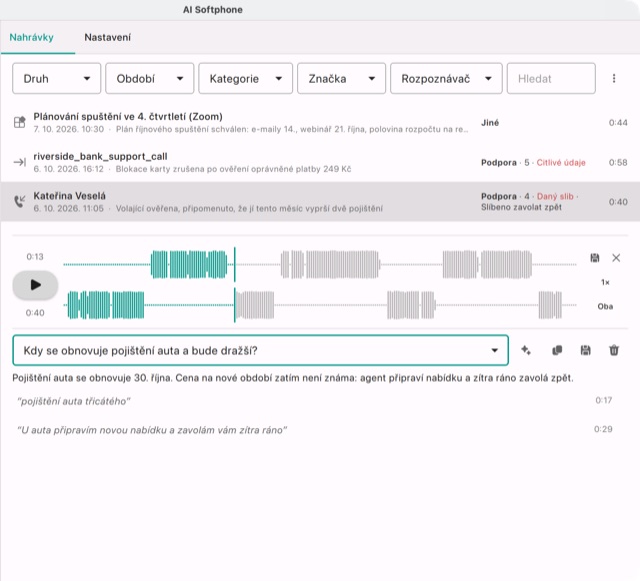Play the selected recording

(x=36, y=285)
